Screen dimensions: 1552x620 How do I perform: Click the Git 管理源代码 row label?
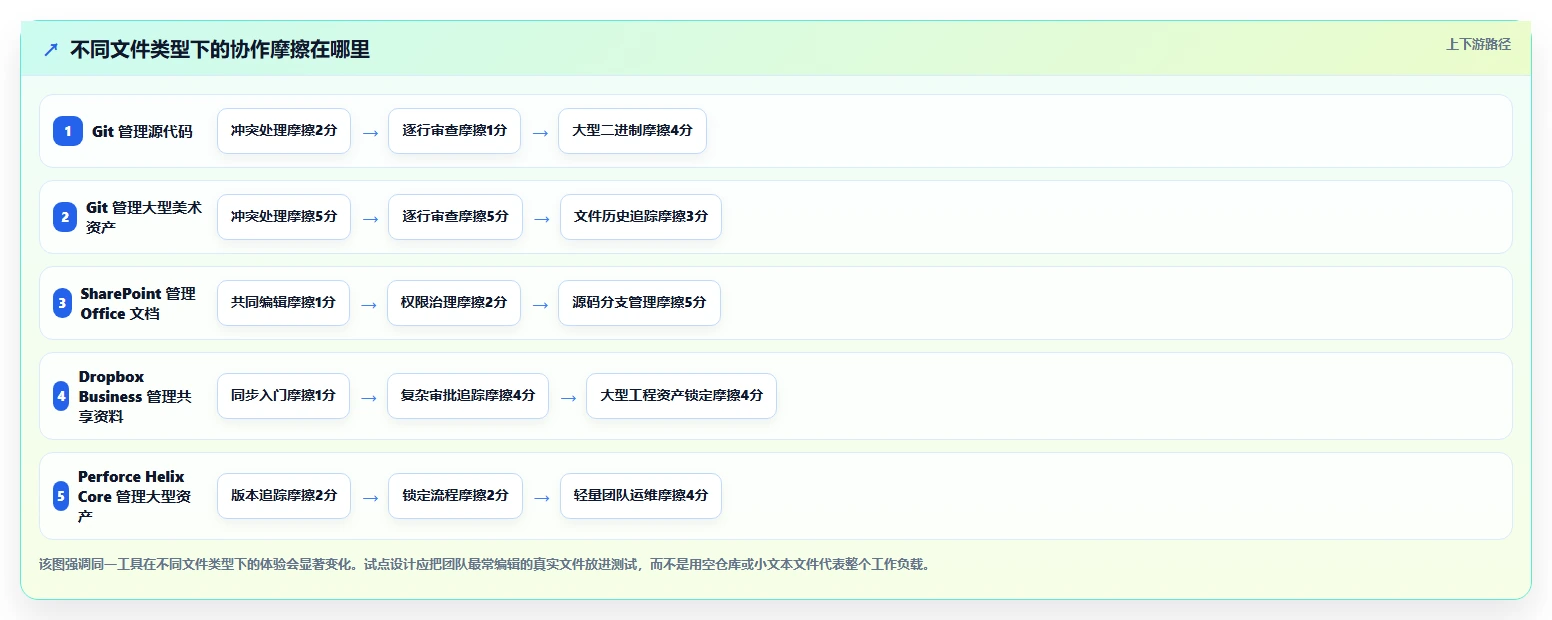click(x=142, y=131)
